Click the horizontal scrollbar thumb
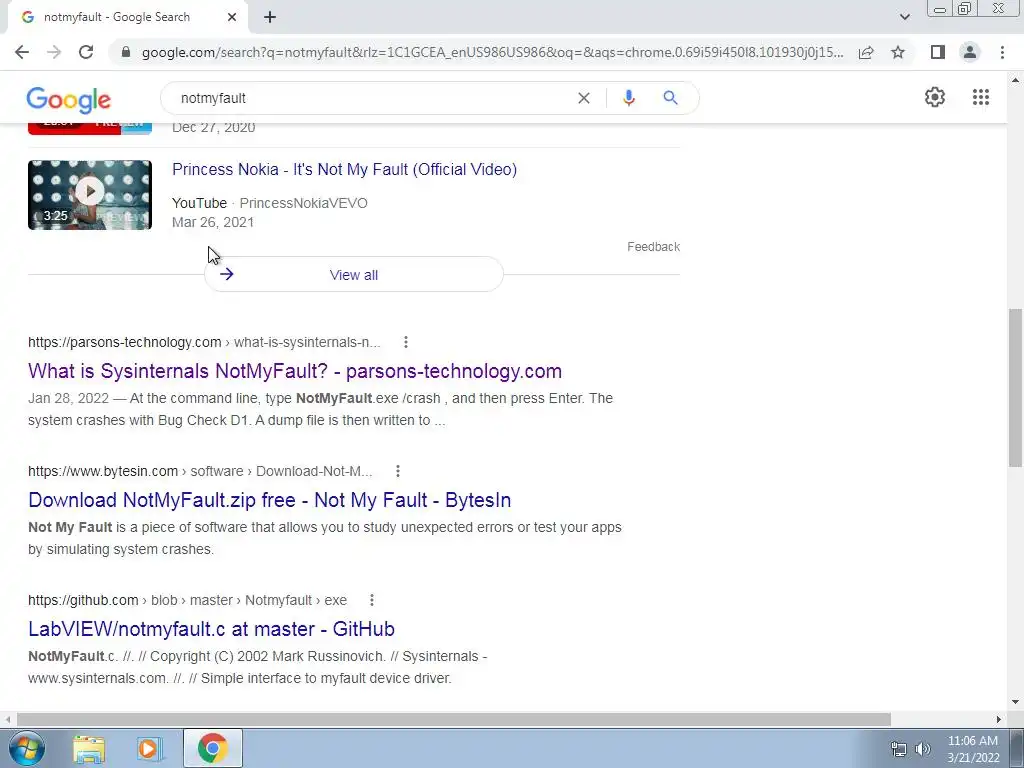This screenshot has width=1024, height=768. [454, 719]
